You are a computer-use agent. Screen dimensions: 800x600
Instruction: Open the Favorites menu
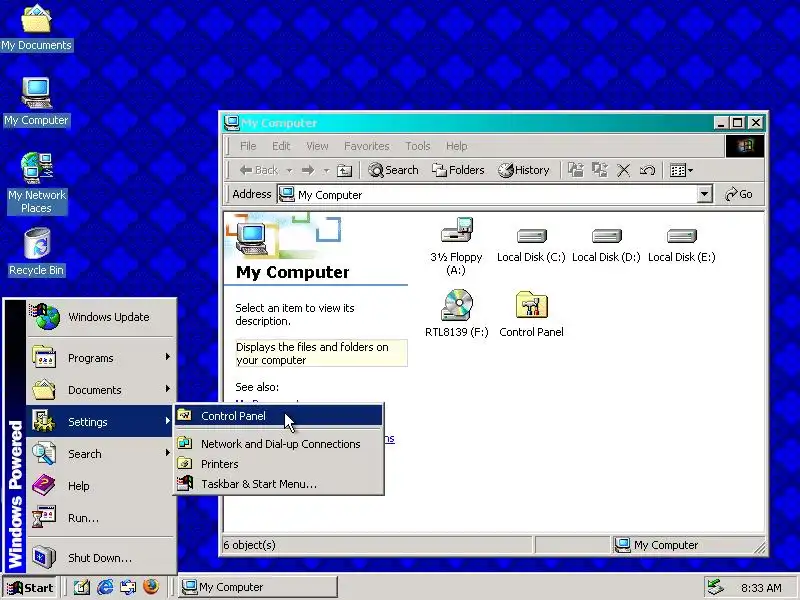[367, 146]
